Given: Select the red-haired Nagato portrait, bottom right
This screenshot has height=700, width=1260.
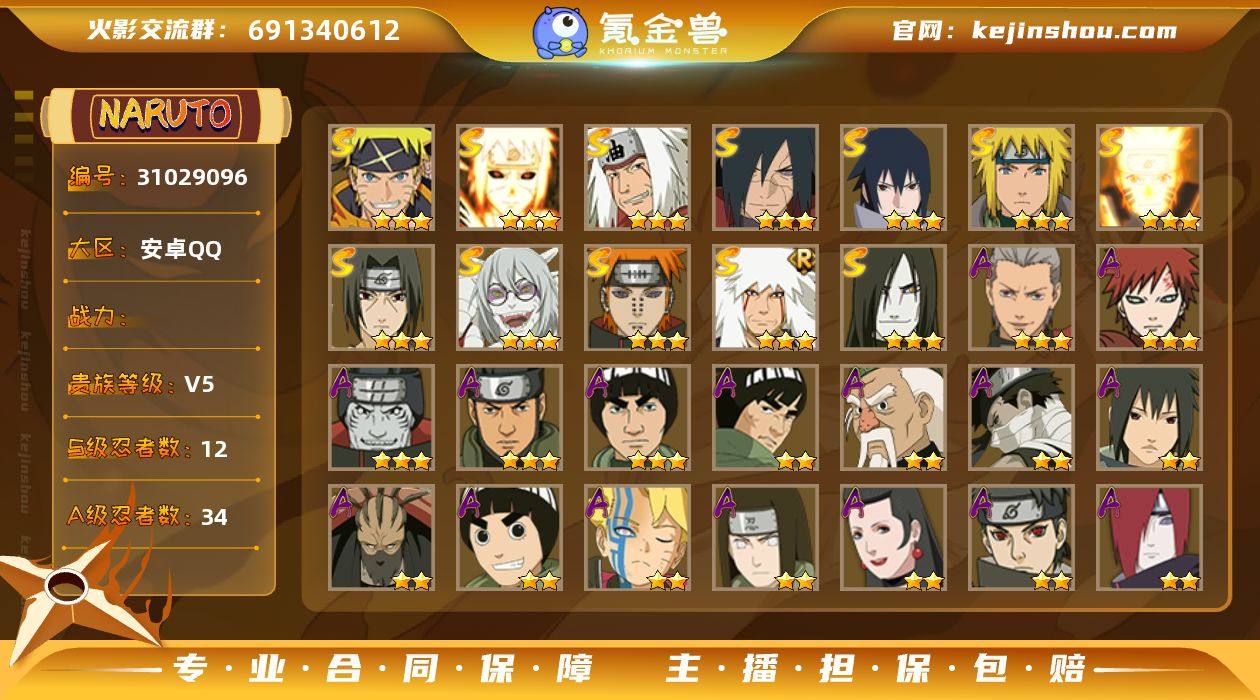Looking at the screenshot, I should [1150, 538].
